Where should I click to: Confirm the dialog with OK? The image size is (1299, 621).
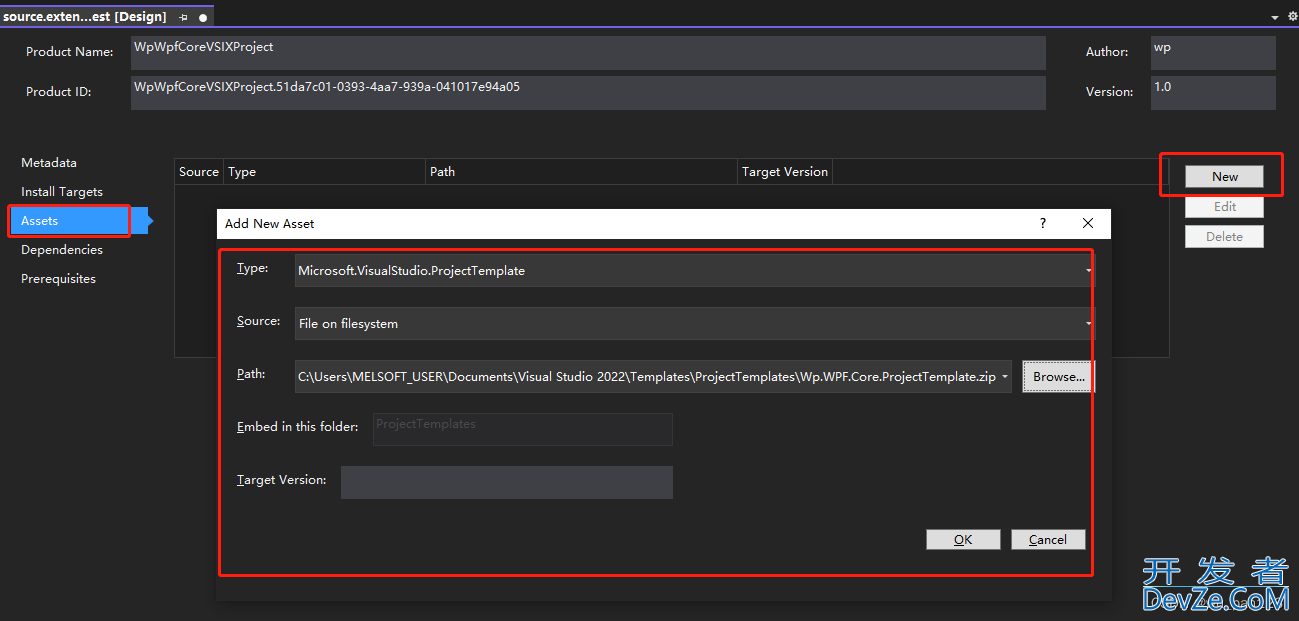click(963, 540)
